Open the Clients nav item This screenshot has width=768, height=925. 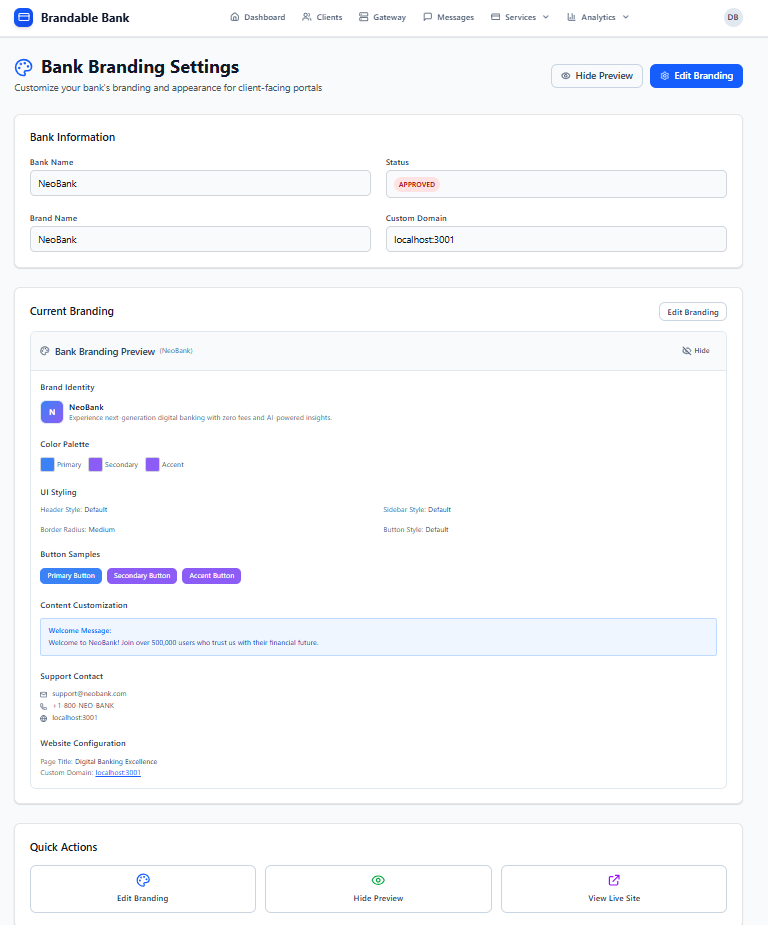click(x=321, y=17)
